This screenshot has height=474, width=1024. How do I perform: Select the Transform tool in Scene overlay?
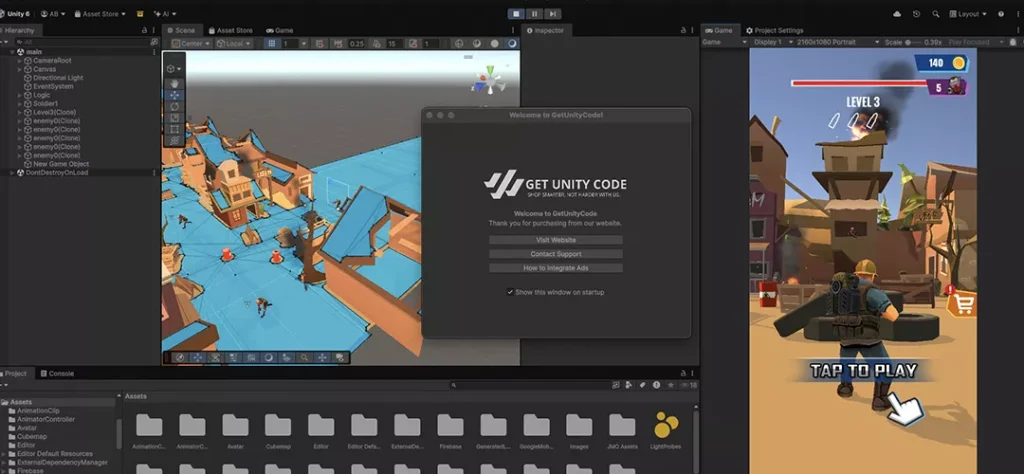tap(174, 140)
